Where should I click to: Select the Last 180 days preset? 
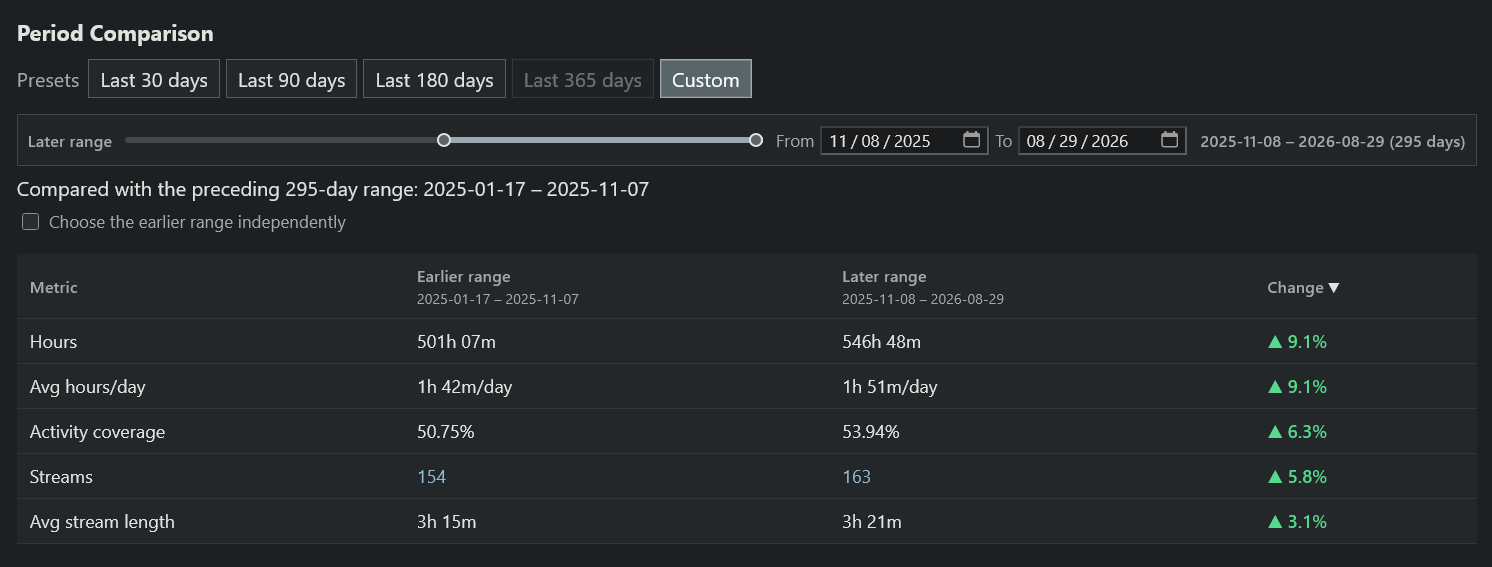tap(434, 80)
